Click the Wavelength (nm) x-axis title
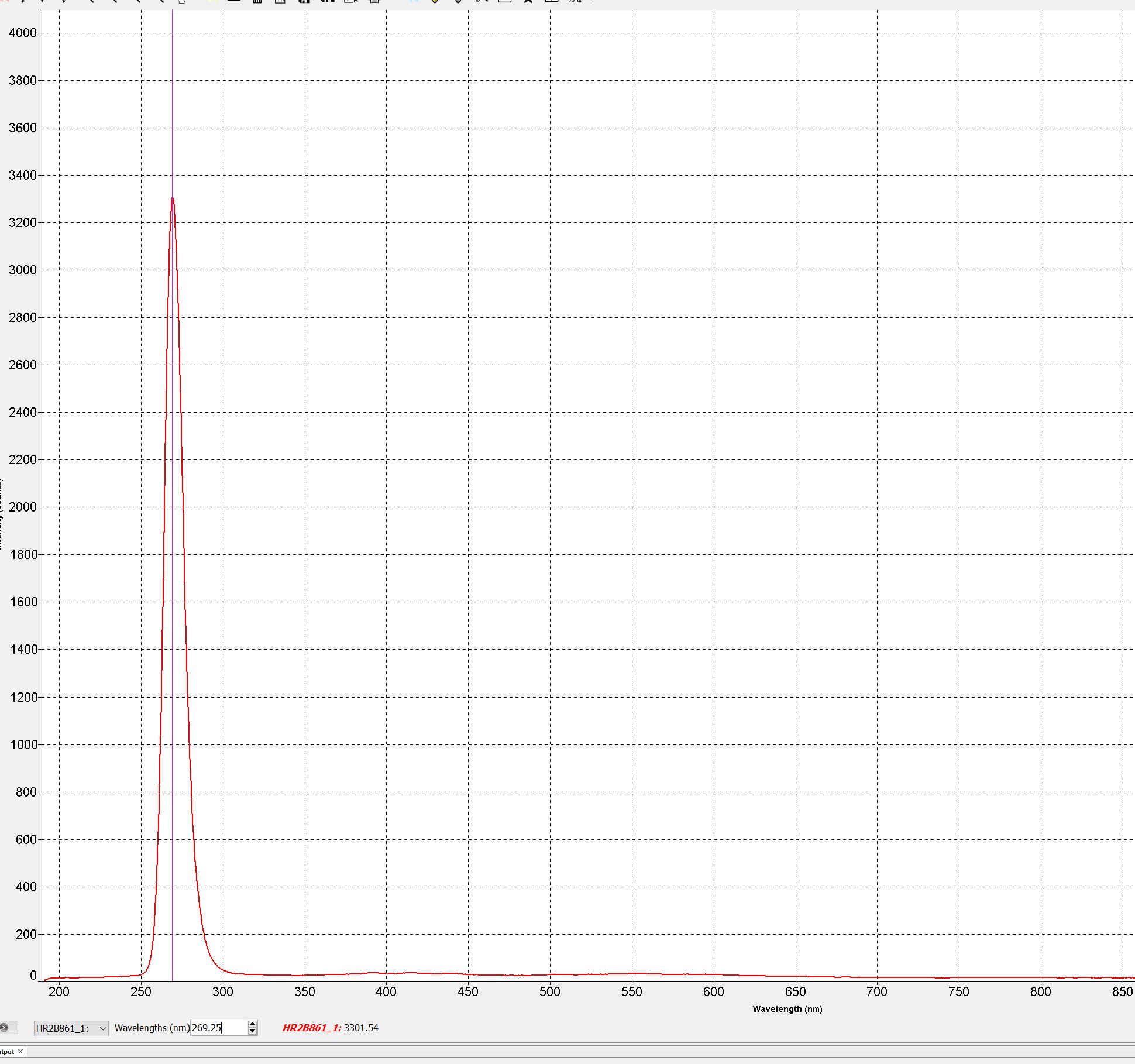The width and height of the screenshot is (1135, 1064). (787, 1009)
